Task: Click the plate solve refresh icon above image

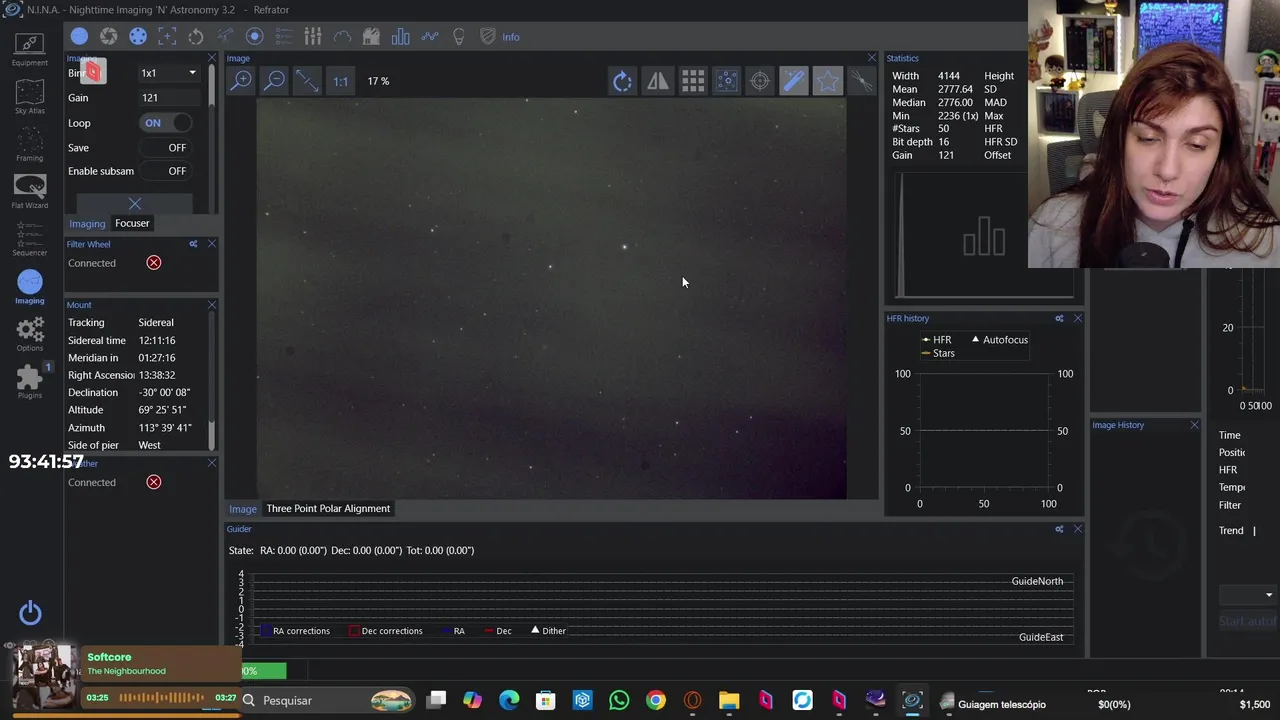Action: [x=622, y=81]
